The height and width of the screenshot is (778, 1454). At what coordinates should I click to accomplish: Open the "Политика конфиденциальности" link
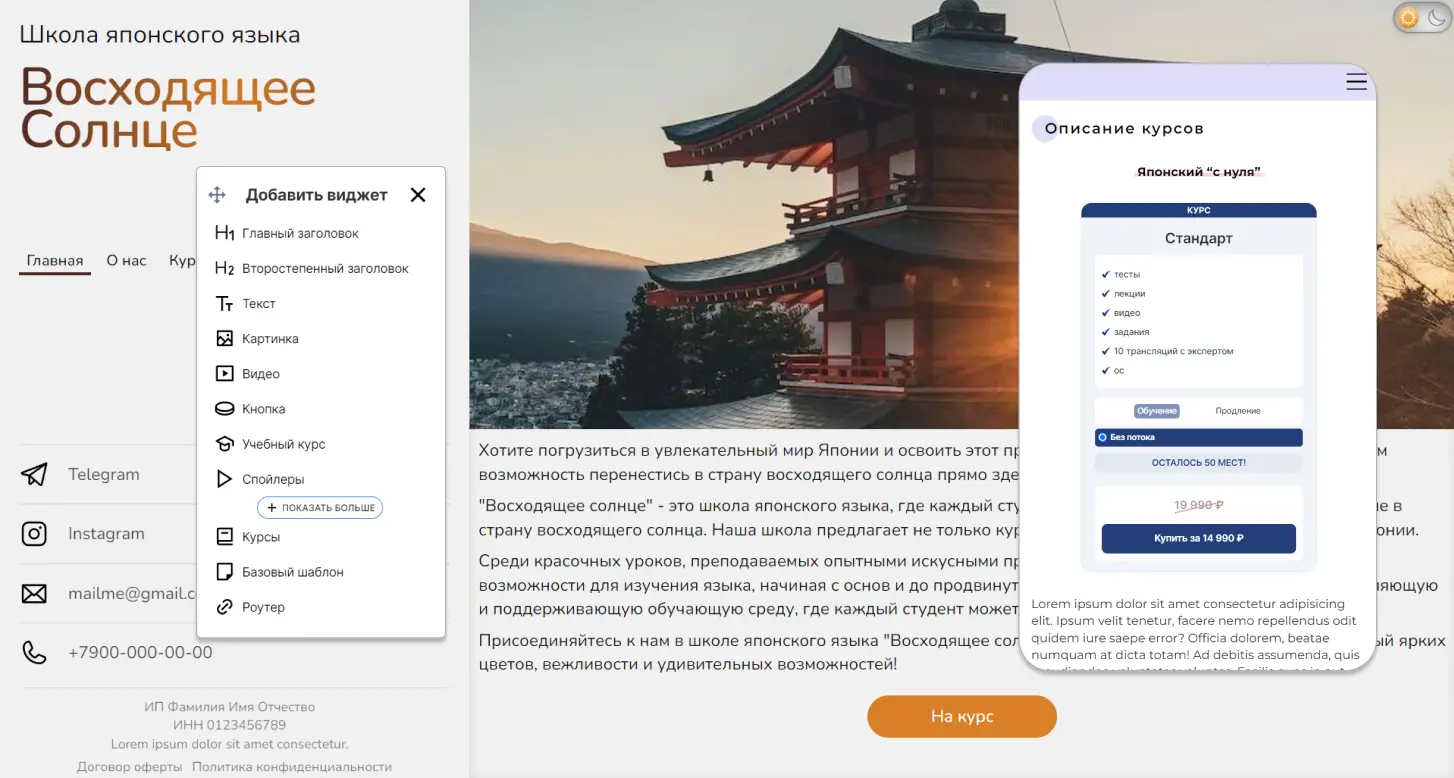(x=292, y=767)
